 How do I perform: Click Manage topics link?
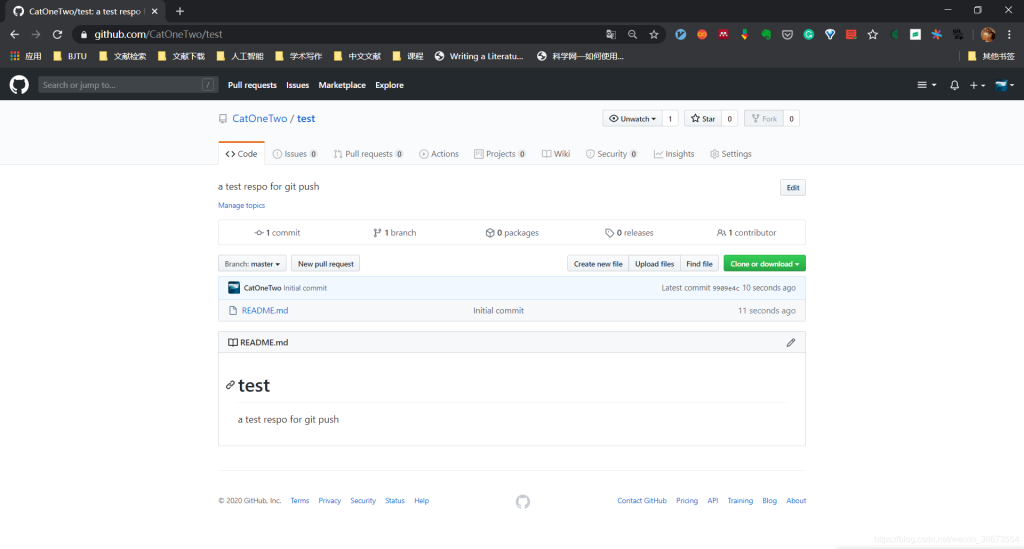[242, 205]
